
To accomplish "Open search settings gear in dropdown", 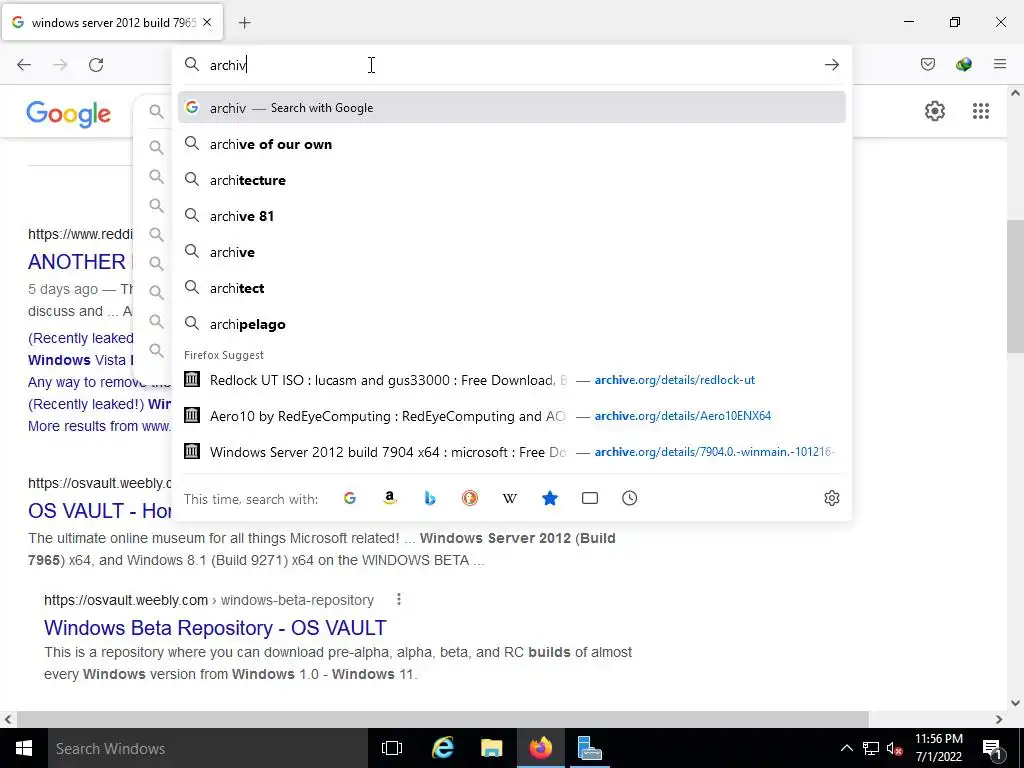I will pos(831,498).
